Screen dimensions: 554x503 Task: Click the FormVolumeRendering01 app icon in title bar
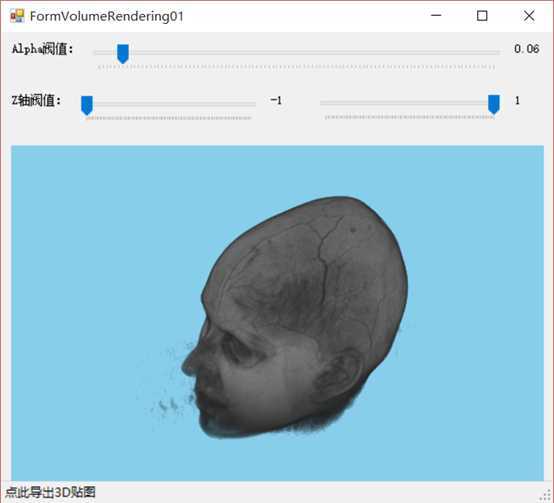coord(17,16)
